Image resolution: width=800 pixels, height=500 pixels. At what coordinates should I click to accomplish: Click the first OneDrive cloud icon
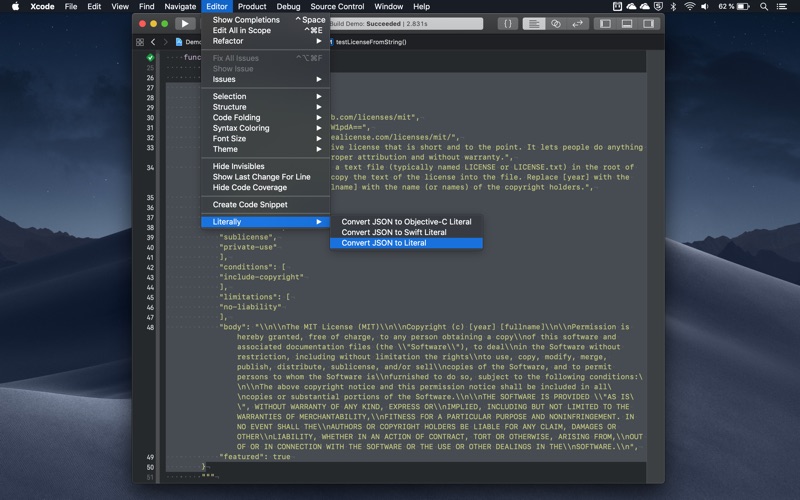click(x=631, y=6)
